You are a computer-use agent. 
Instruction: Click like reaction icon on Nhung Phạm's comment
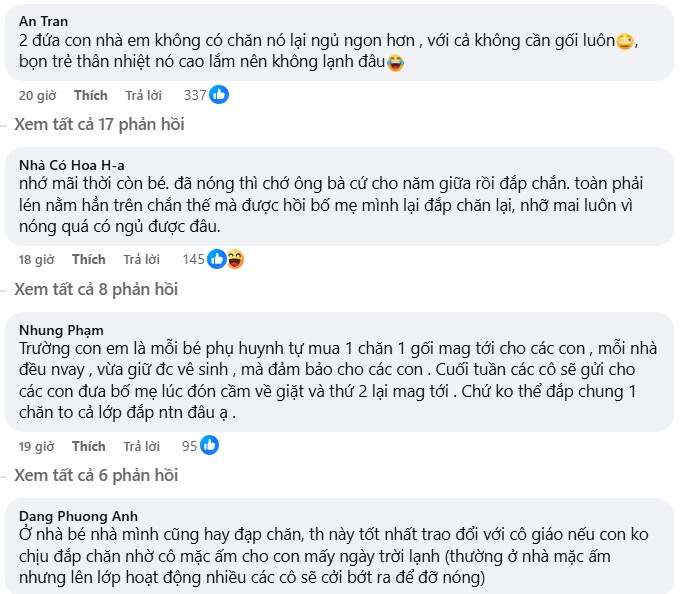(211, 445)
